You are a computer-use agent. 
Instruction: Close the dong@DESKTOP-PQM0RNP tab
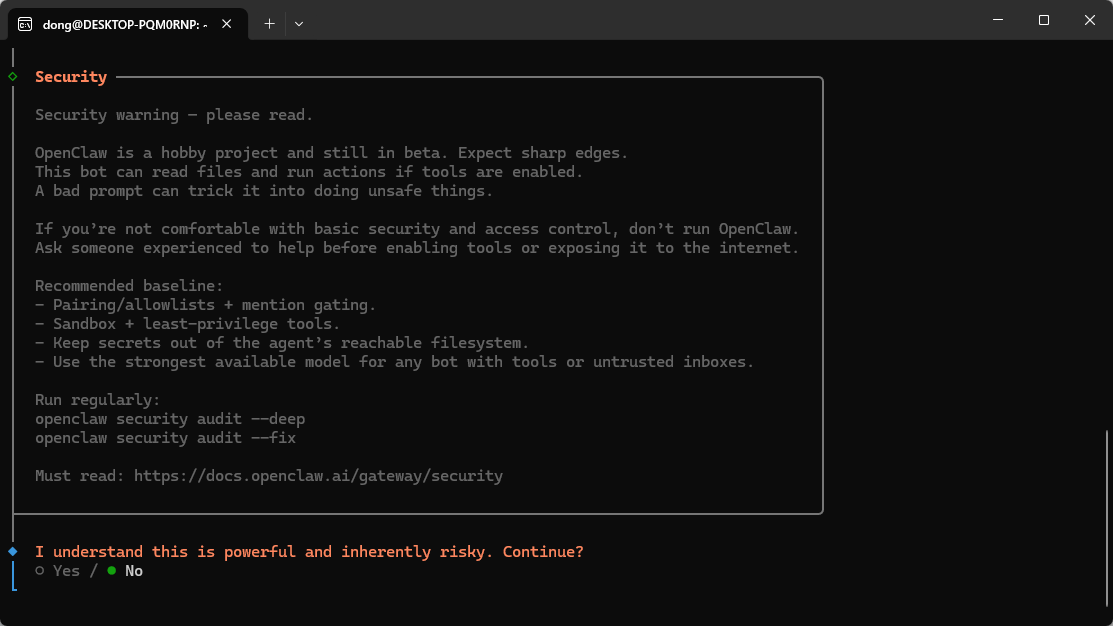226,23
